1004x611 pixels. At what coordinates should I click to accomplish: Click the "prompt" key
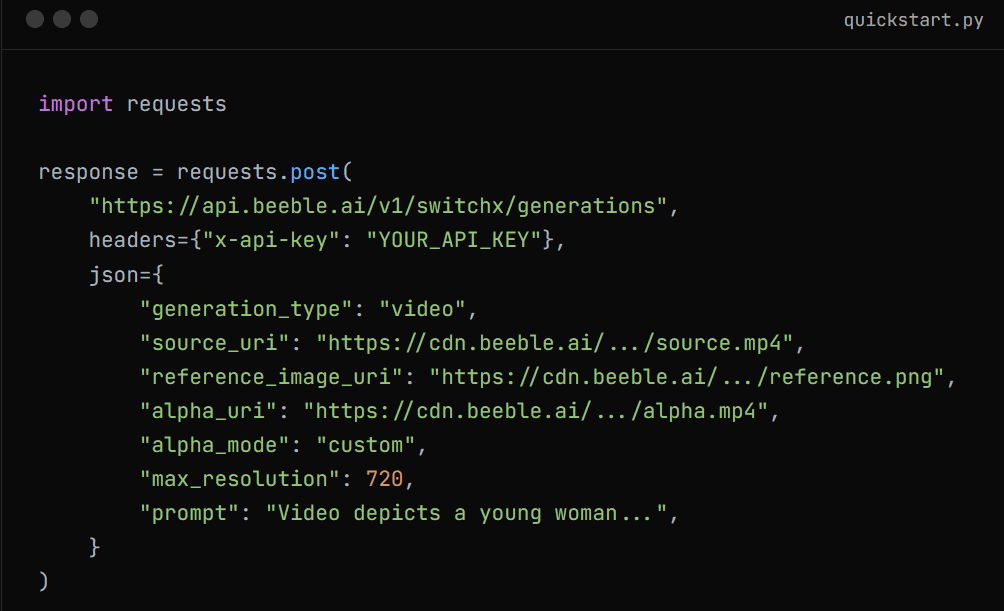[x=190, y=513]
